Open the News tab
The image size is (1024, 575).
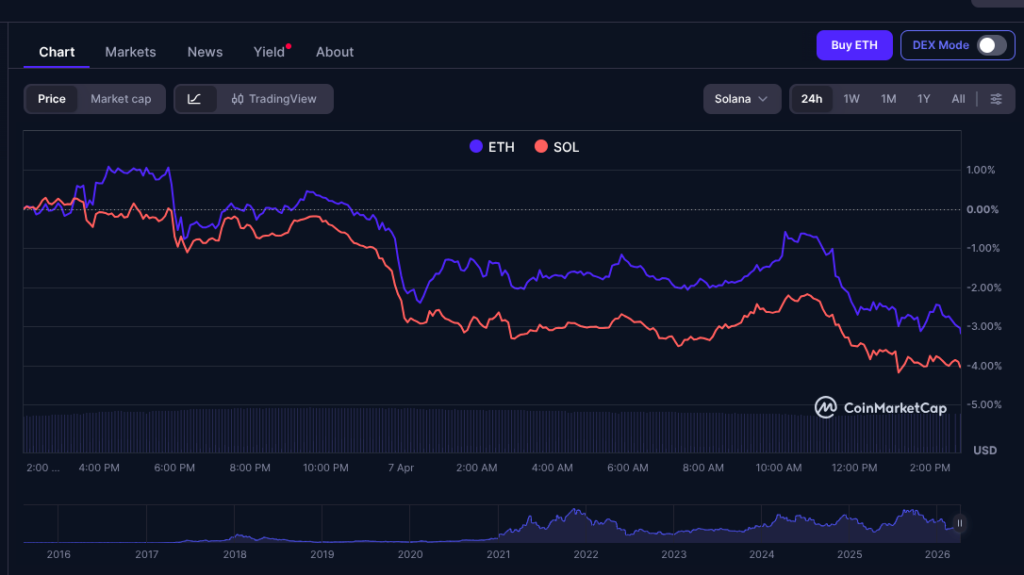(205, 52)
